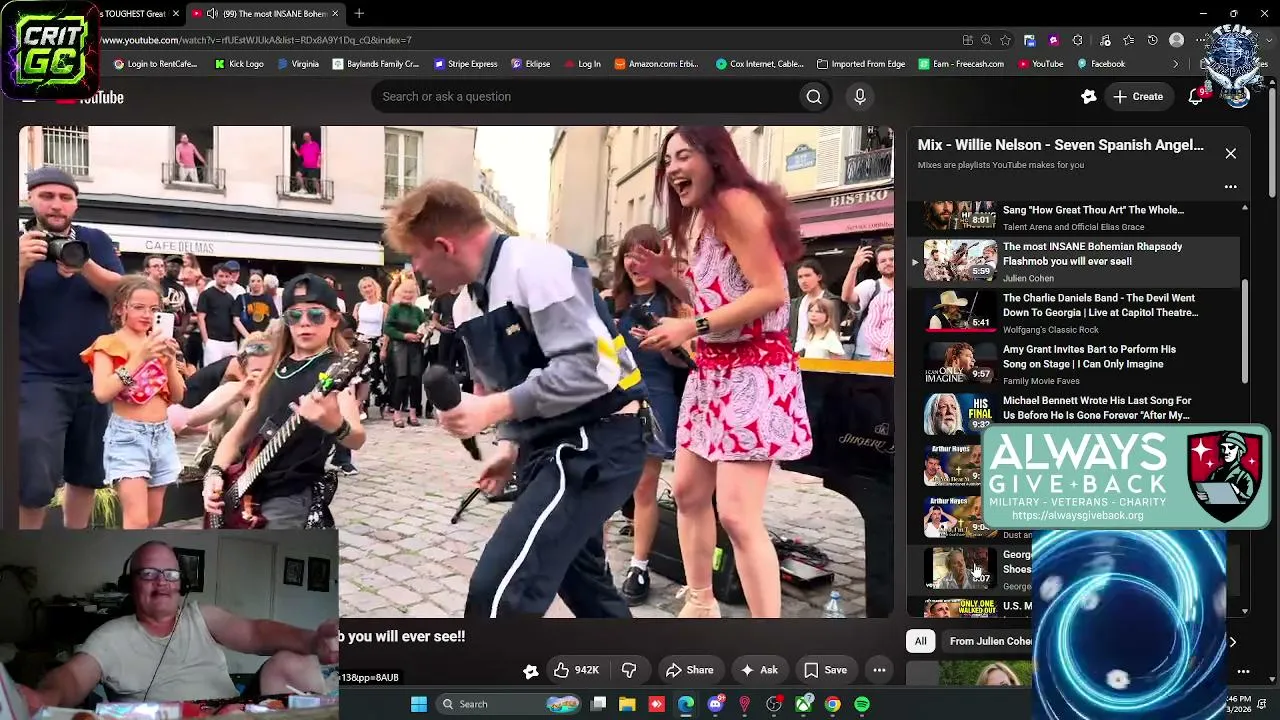Open Mix playlist options three-dot menu
The height and width of the screenshot is (720, 1280).
1231,187
